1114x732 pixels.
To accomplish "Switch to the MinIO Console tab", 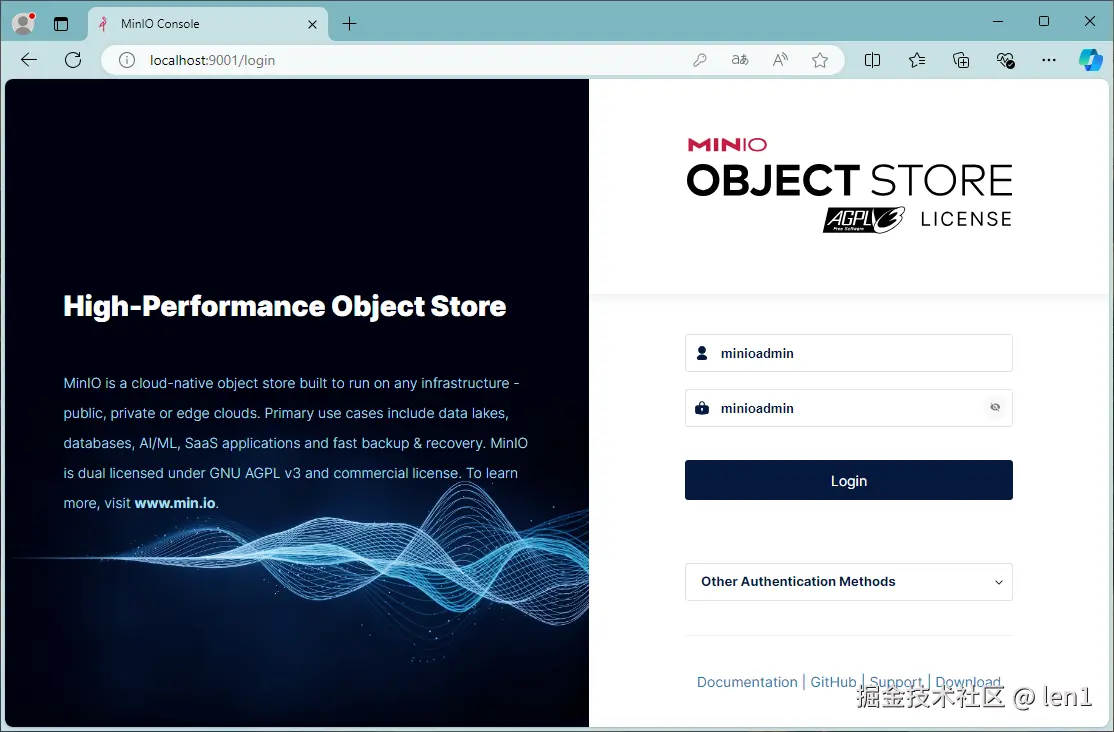I will click(x=208, y=24).
